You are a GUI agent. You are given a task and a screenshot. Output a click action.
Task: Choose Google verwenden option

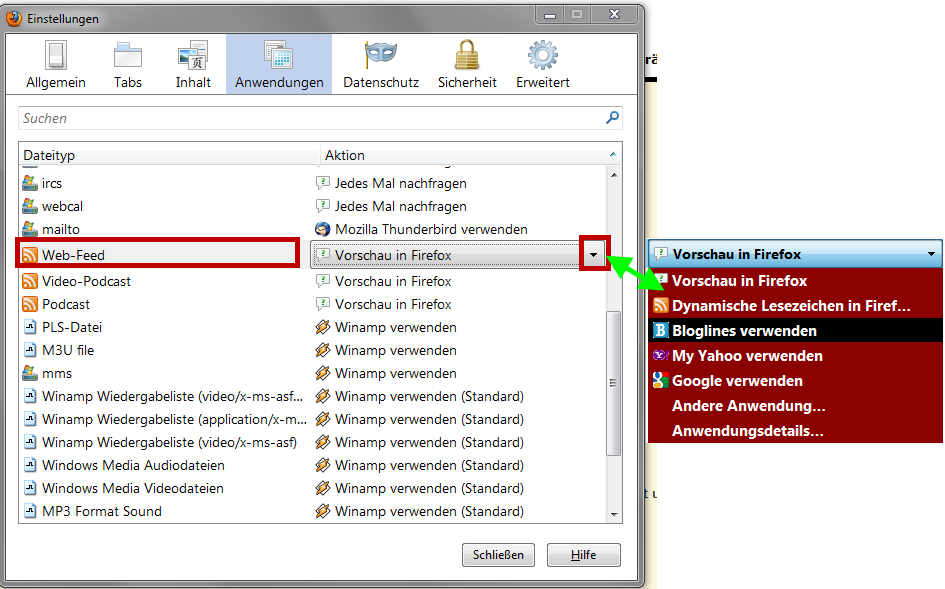pyautogui.click(x=796, y=380)
